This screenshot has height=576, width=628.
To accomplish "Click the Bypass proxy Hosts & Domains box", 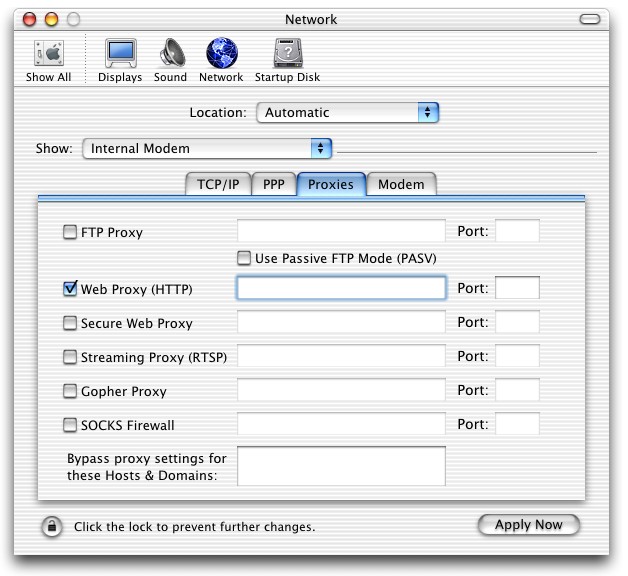I will [x=341, y=466].
